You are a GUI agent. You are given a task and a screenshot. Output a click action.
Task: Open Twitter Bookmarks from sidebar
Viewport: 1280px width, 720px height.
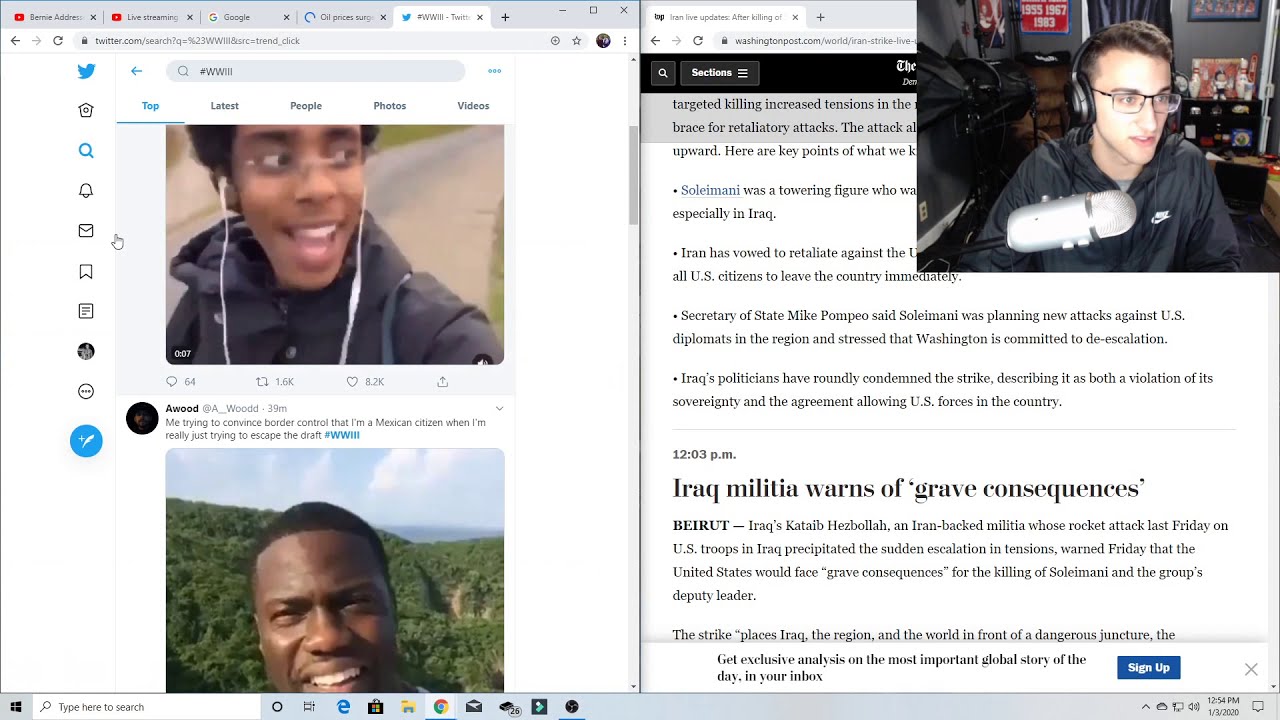[x=86, y=272]
